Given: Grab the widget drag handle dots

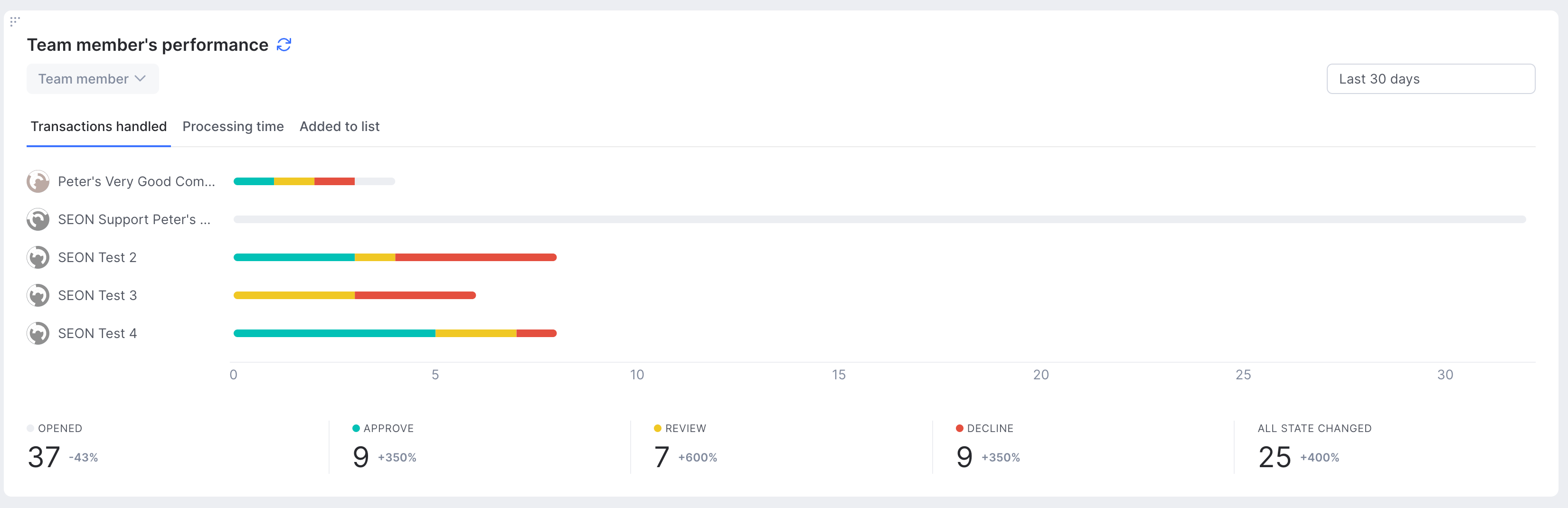Looking at the screenshot, I should point(15,21).
